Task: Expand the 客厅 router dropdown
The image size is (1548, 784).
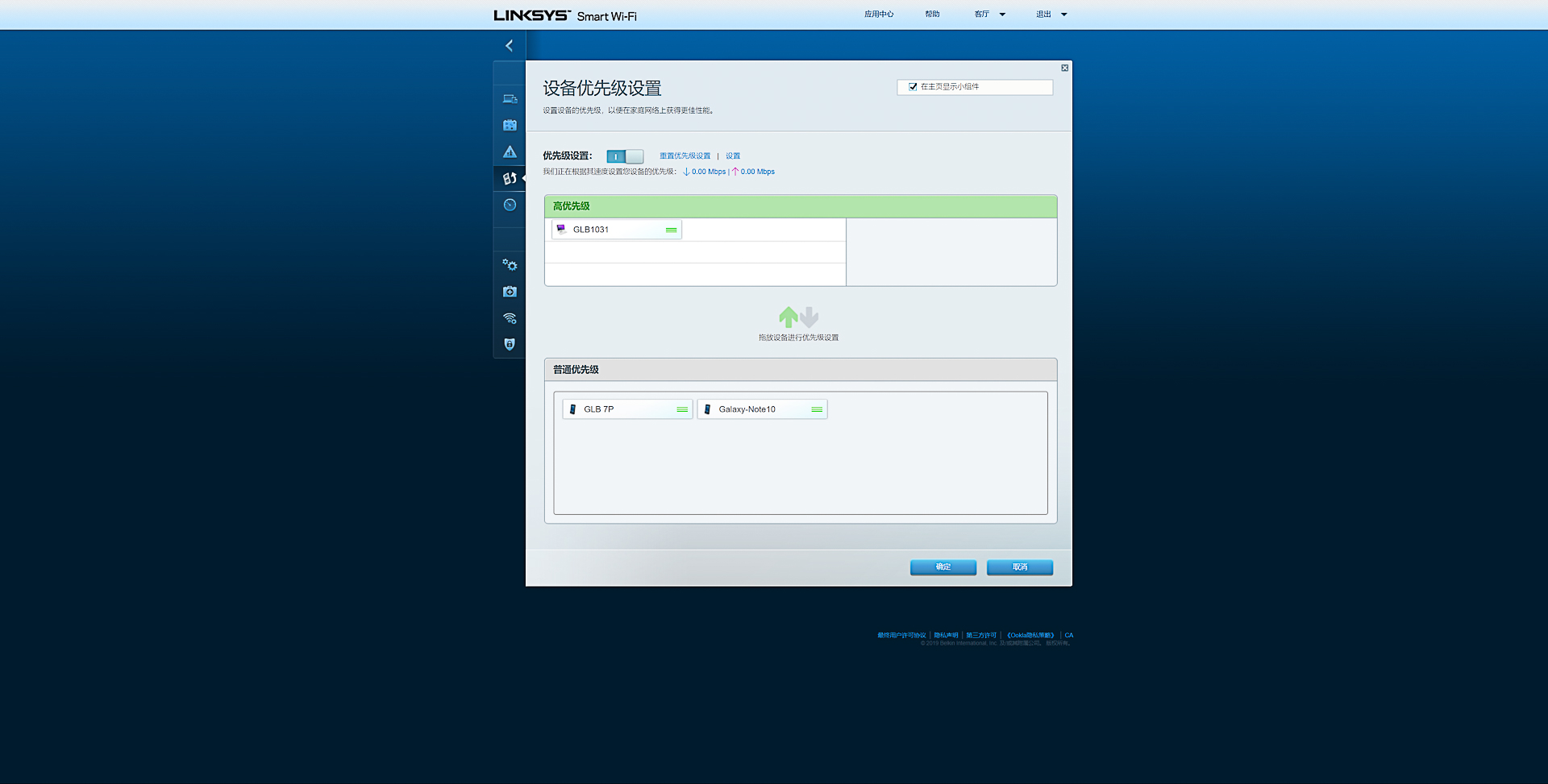Action: pyautogui.click(x=1002, y=14)
